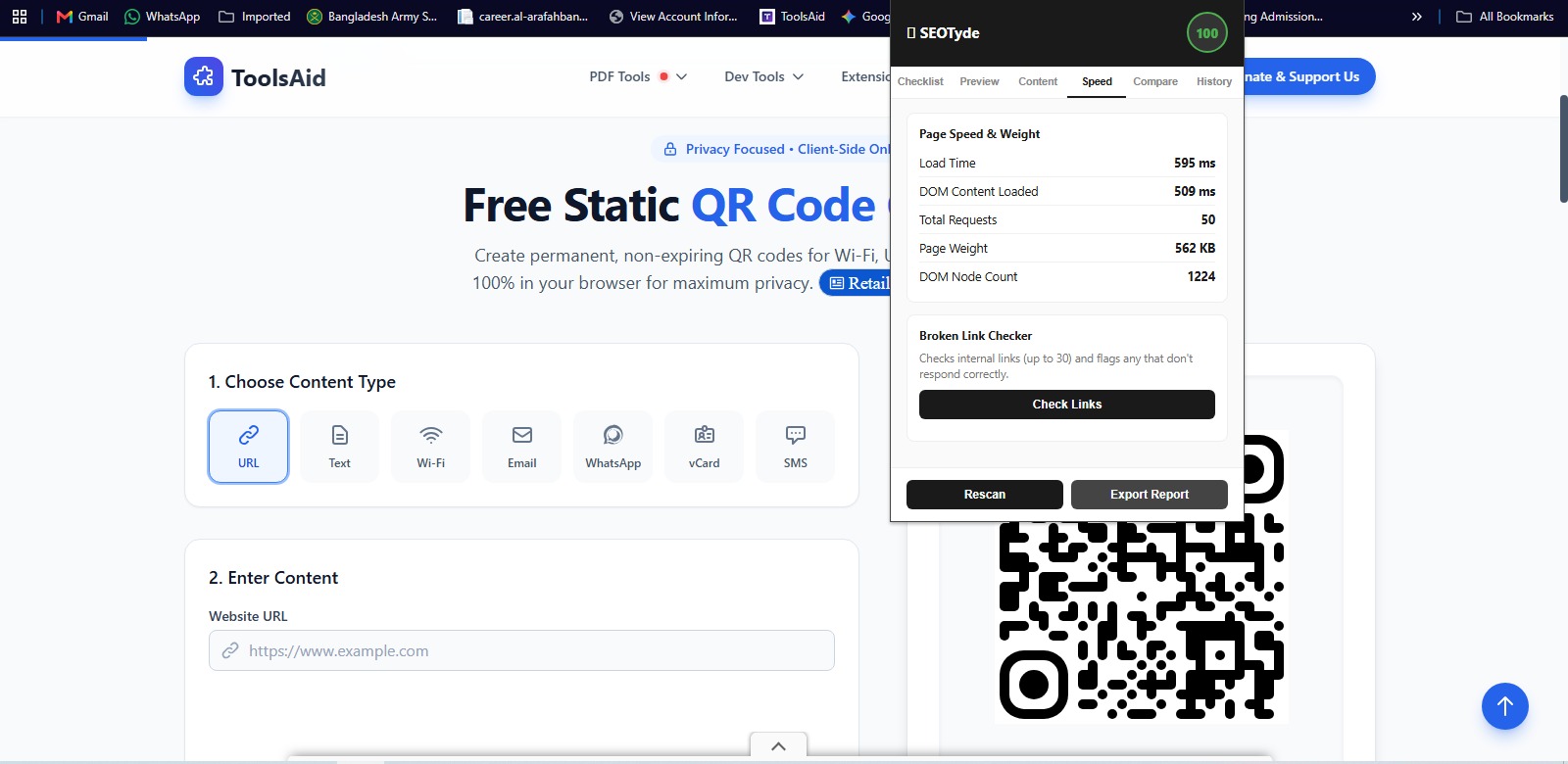Click the Page Weight 562 KB value
This screenshot has width=1568, height=764.
pyautogui.click(x=1195, y=249)
